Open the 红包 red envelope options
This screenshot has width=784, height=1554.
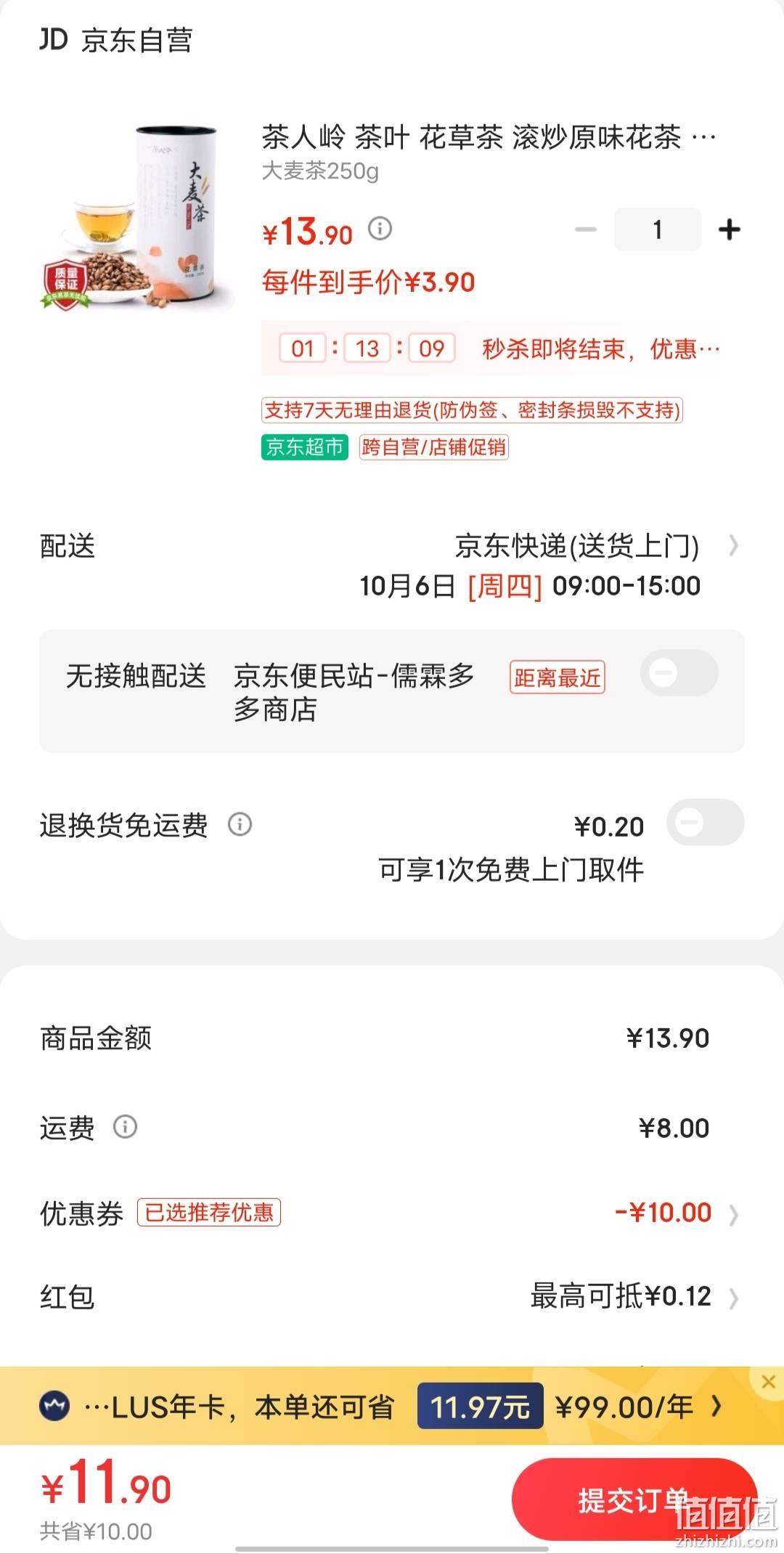[733, 1298]
